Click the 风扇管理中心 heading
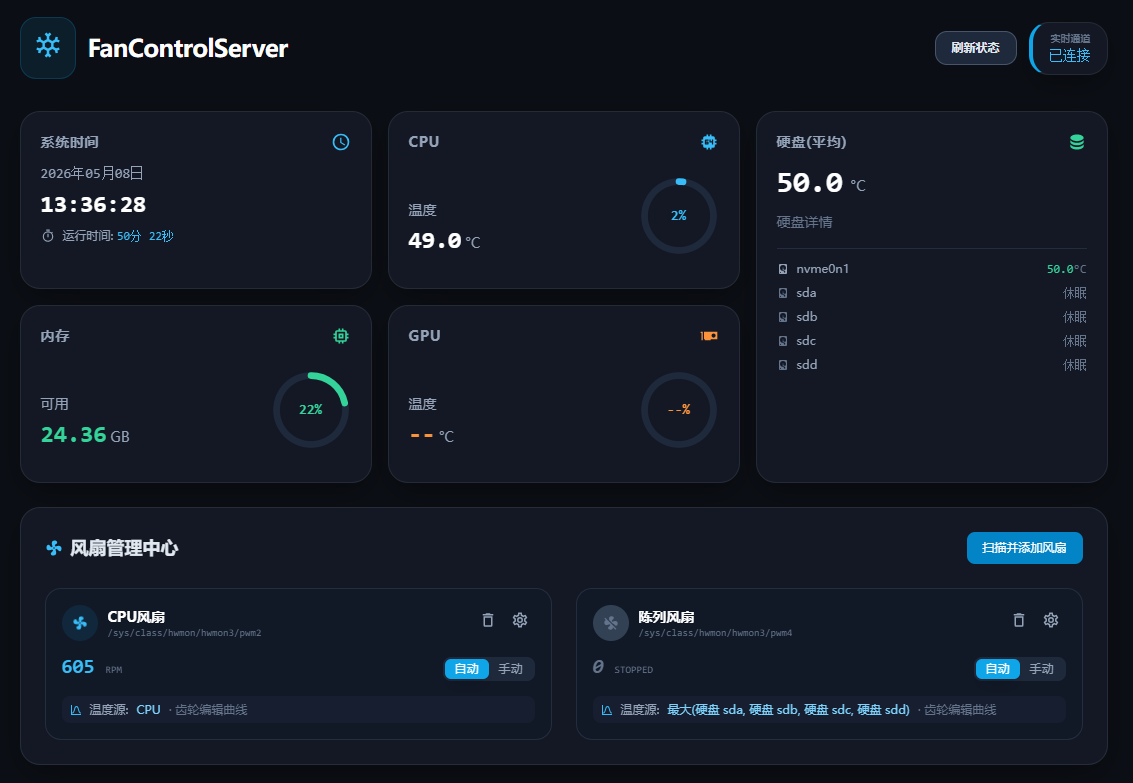Viewport: 1133px width, 783px height. coord(124,548)
